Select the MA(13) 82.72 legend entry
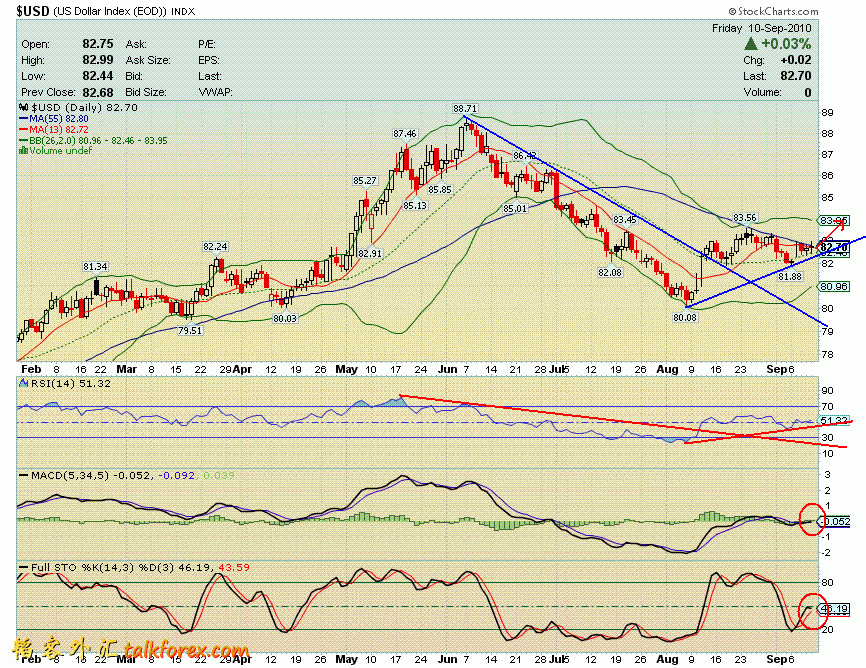The width and height of the screenshot is (866, 668). click(54, 129)
